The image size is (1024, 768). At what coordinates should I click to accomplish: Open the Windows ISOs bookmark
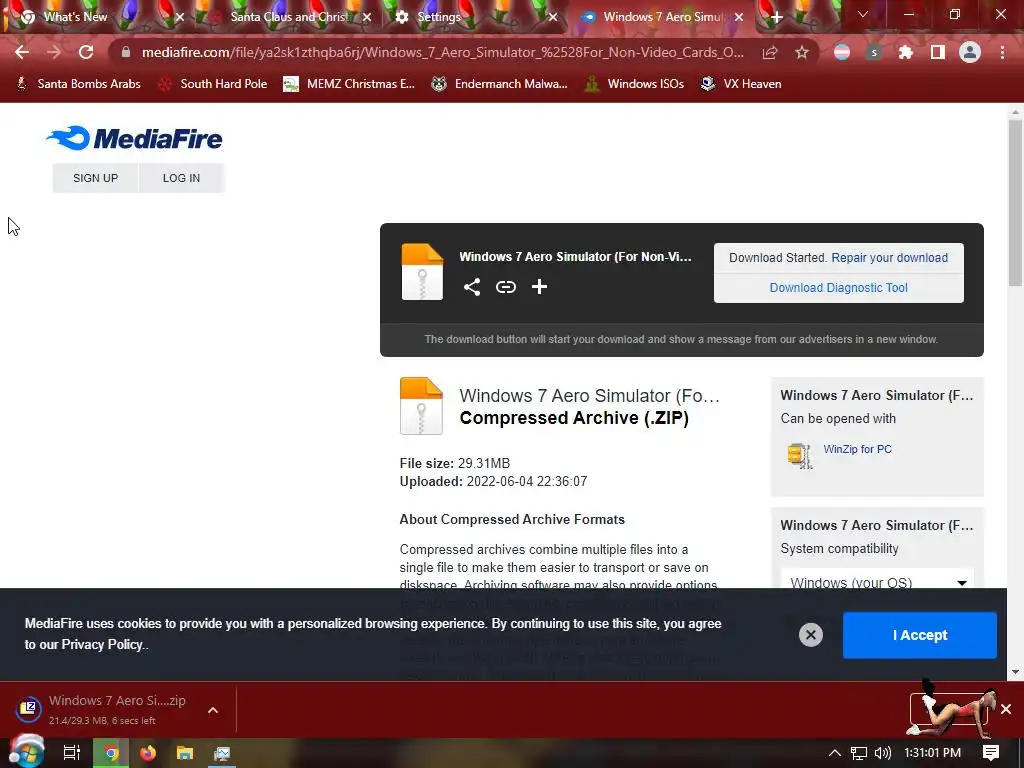(634, 84)
